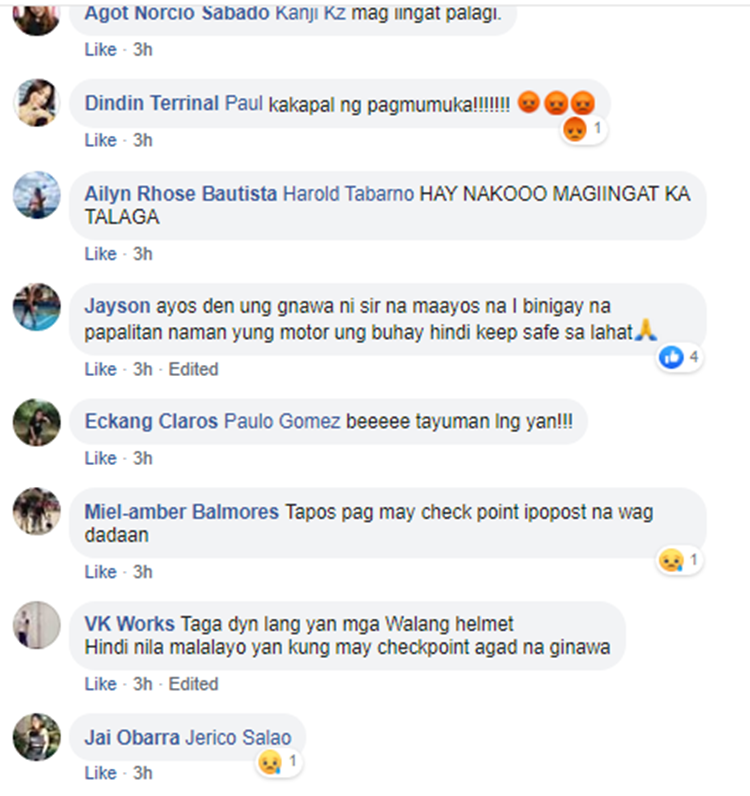Open Dindin Terrinal's profile picture
This screenshot has height=796, width=750.
[37, 103]
